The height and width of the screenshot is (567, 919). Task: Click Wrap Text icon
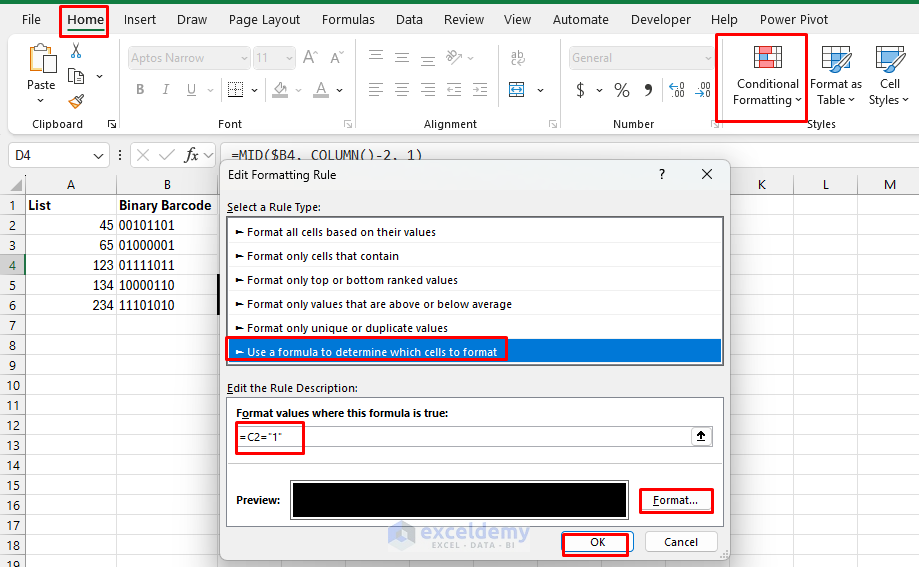518,57
